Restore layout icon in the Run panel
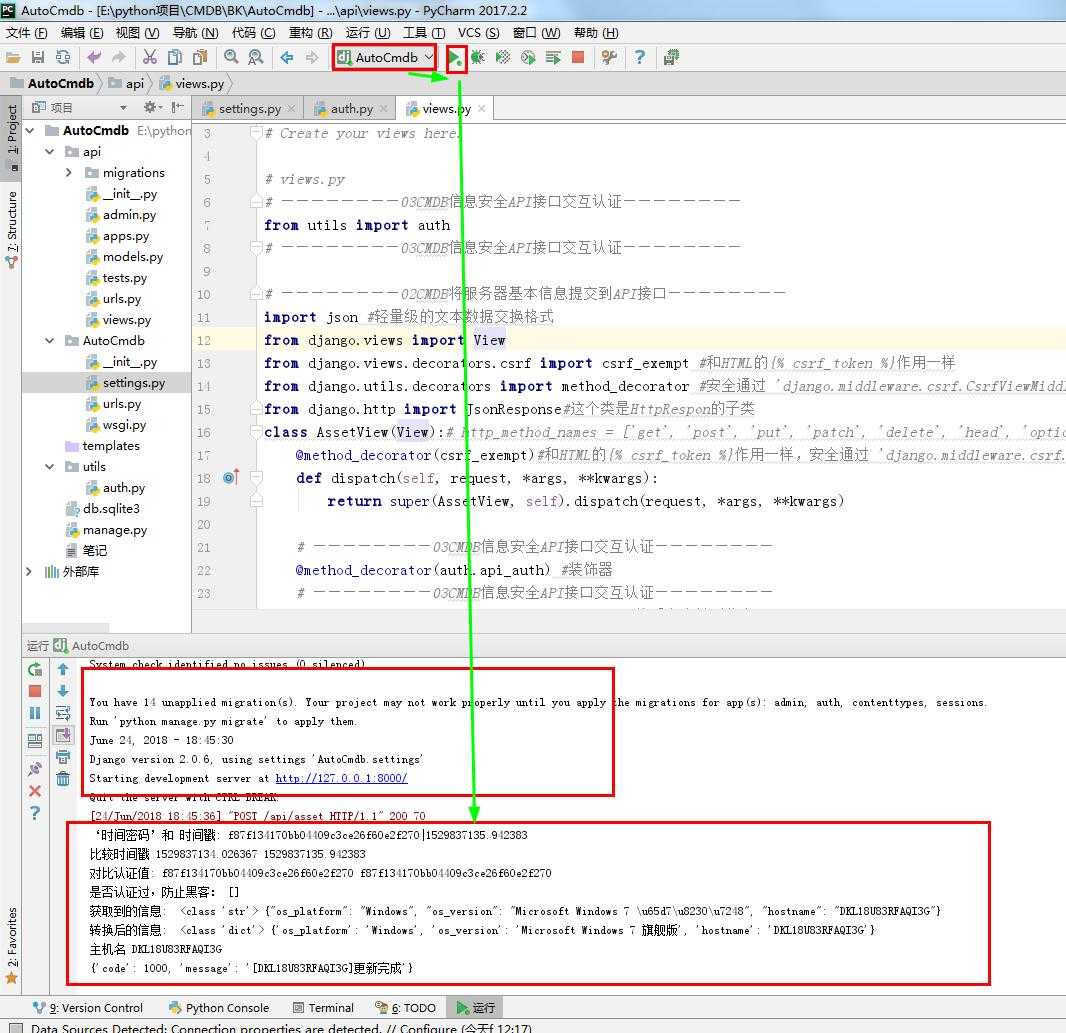The image size is (1066, 1033). (x=35, y=741)
